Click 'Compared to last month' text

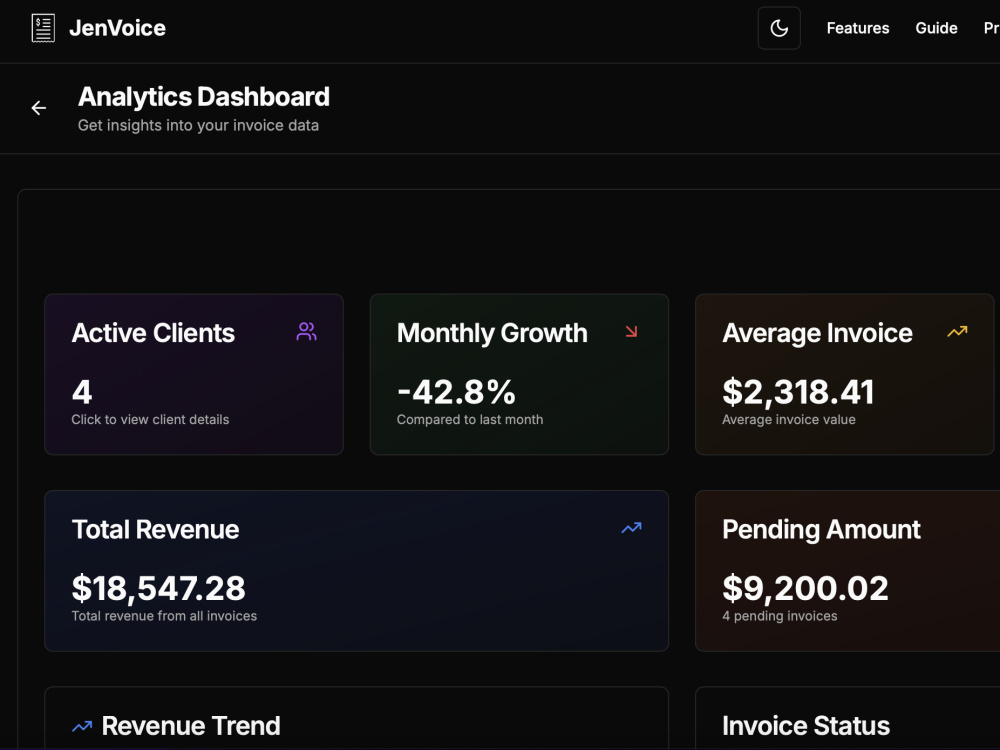[470, 420]
